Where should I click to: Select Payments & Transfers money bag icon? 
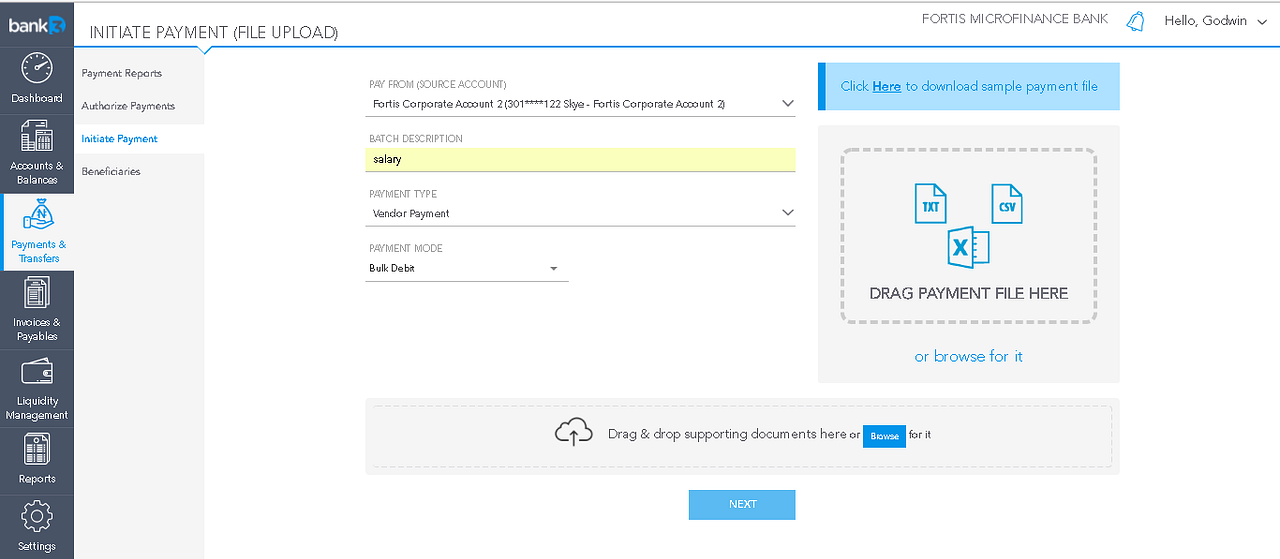click(x=37, y=214)
